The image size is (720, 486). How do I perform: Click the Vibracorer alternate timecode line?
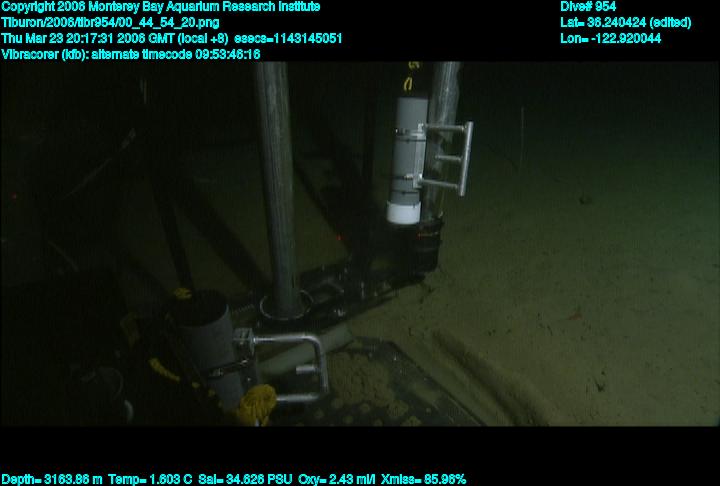click(131, 54)
